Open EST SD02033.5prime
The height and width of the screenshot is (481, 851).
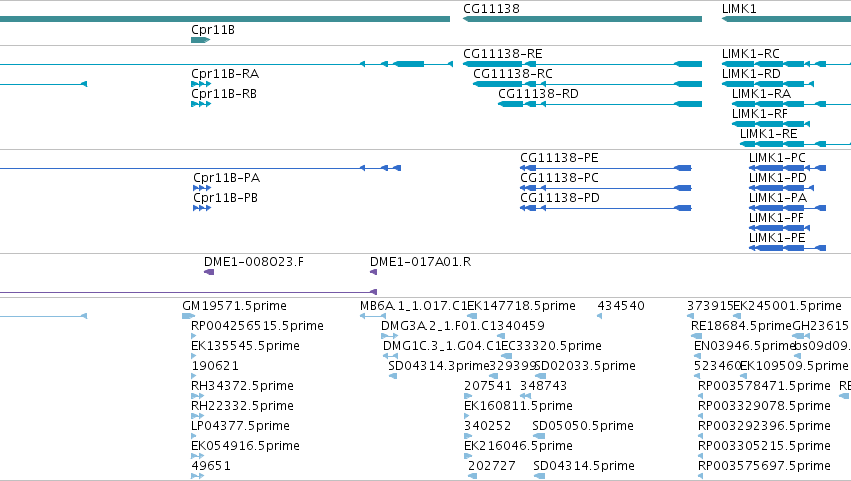(585, 366)
